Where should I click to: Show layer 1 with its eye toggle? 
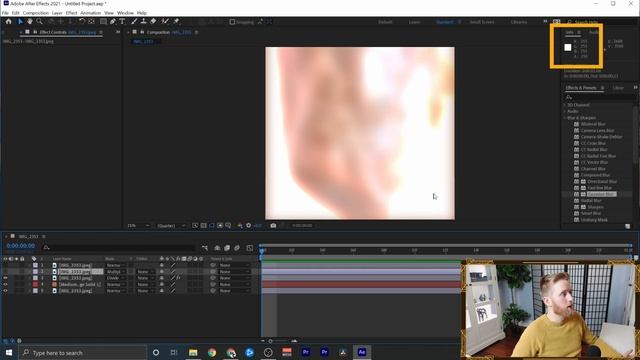5,265
